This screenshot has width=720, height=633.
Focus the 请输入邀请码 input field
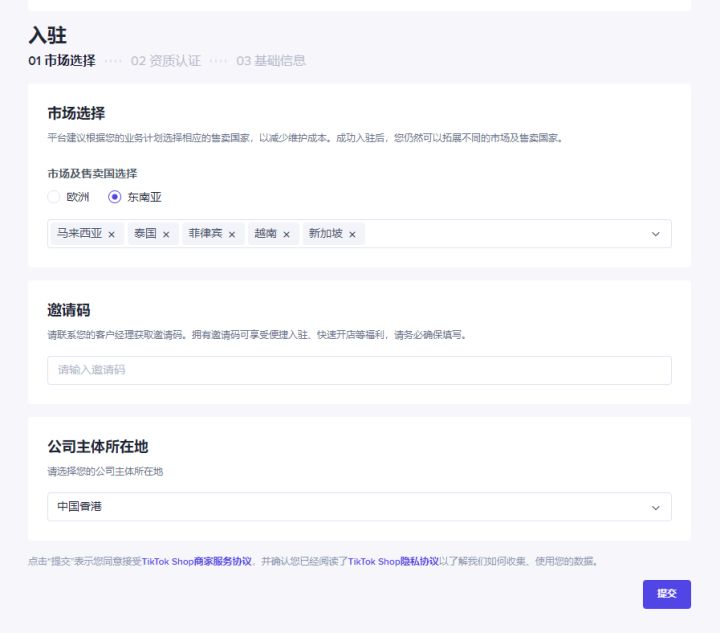[359, 370]
